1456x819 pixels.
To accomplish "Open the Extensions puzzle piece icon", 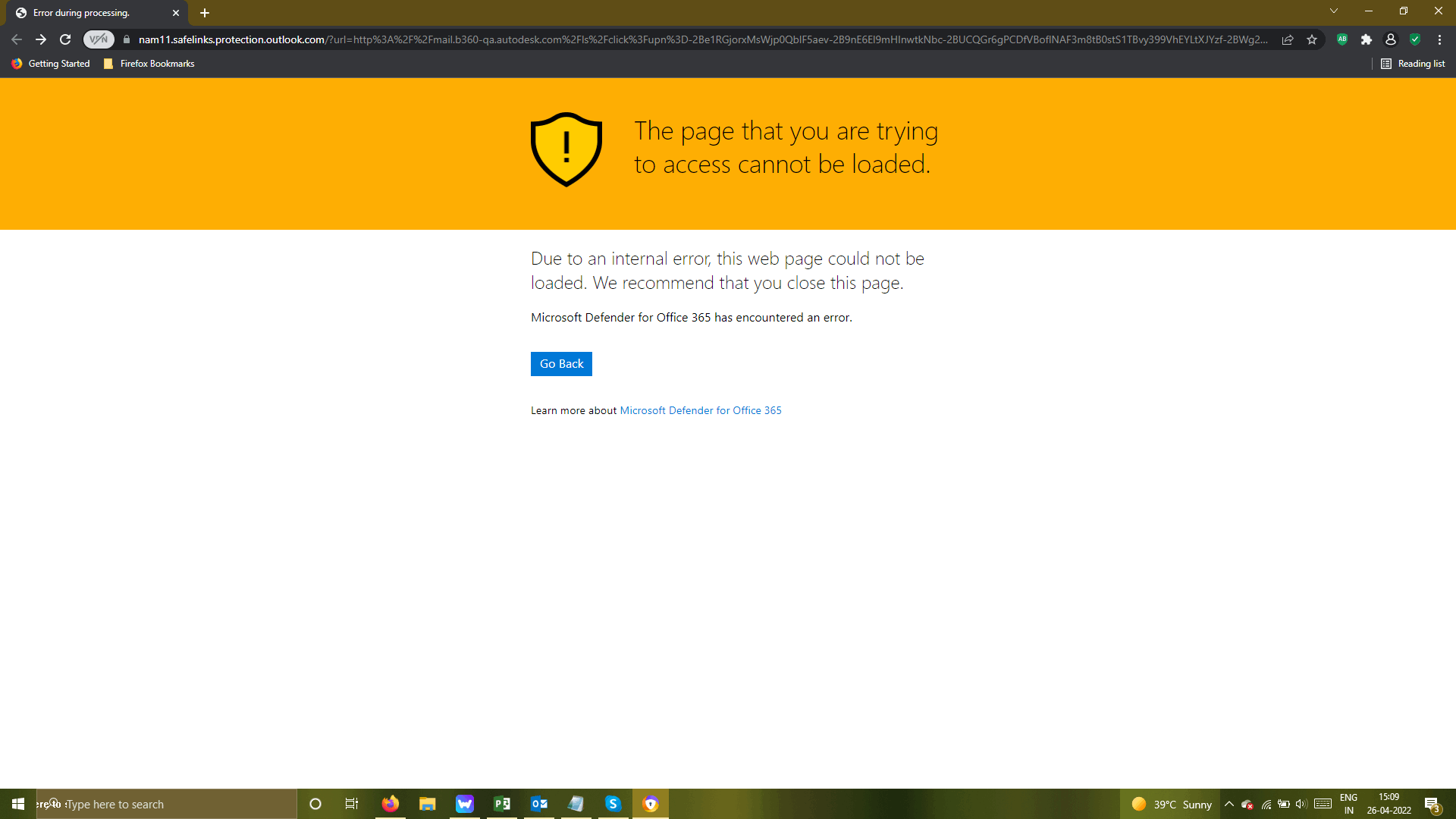I will (x=1367, y=39).
